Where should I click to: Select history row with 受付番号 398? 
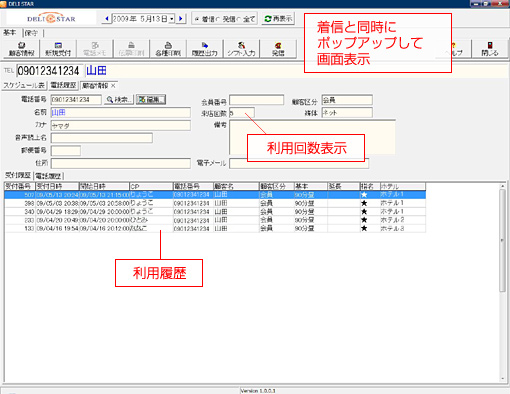click(x=215, y=203)
